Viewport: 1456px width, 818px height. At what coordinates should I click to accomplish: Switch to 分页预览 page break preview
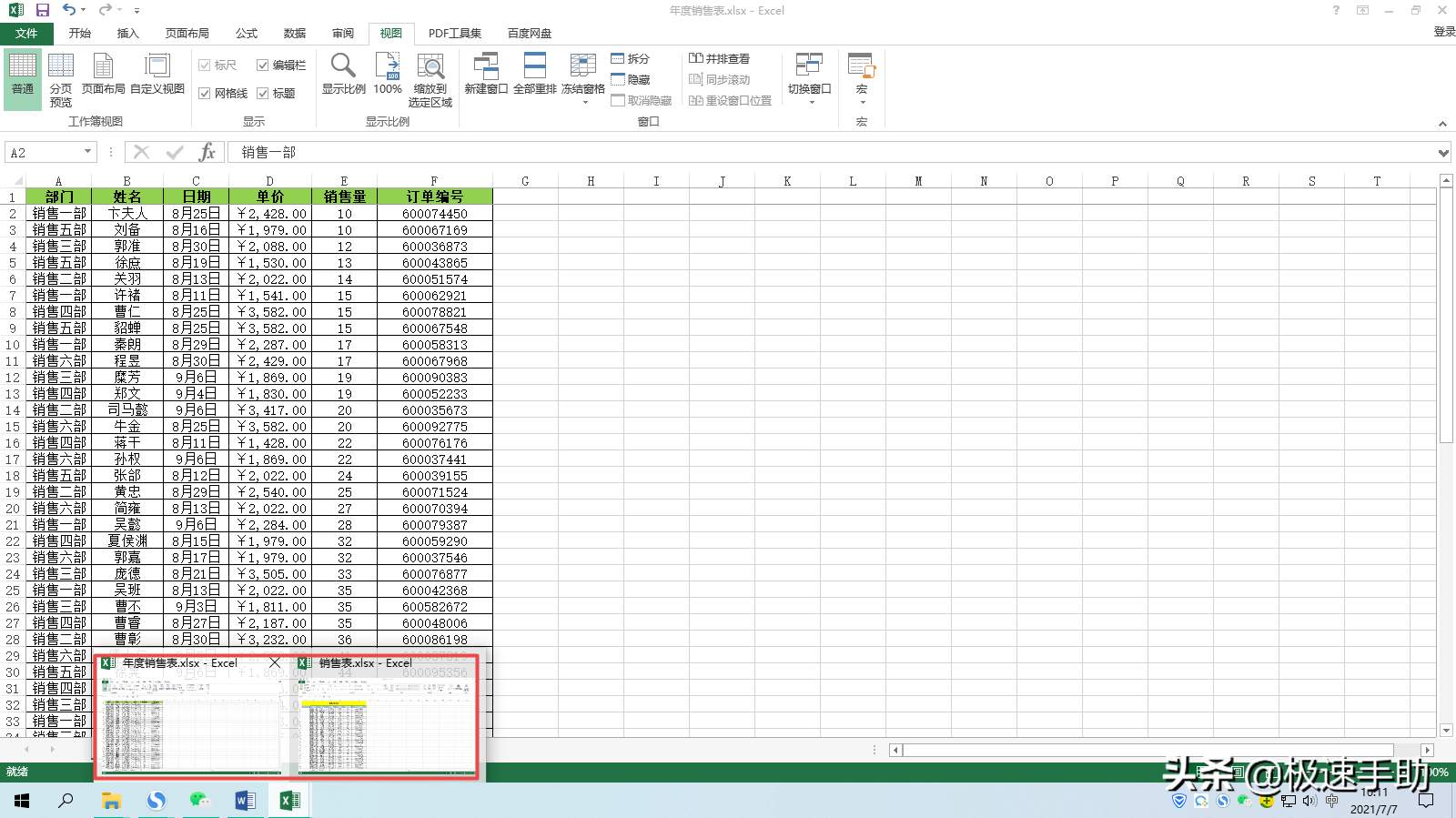[x=61, y=80]
